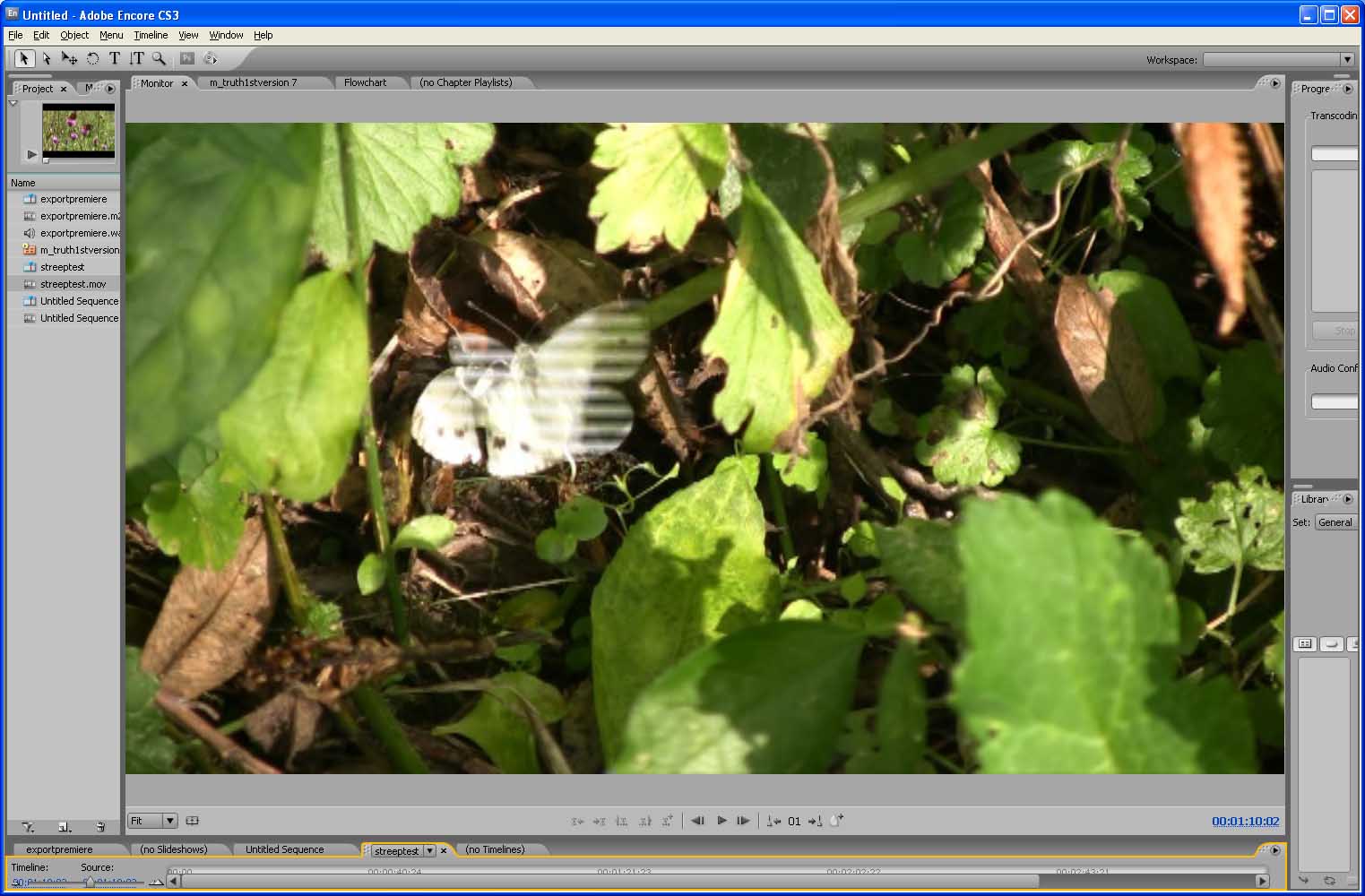Select the Direct Select tool
The width and height of the screenshot is (1365, 896).
click(x=47, y=58)
